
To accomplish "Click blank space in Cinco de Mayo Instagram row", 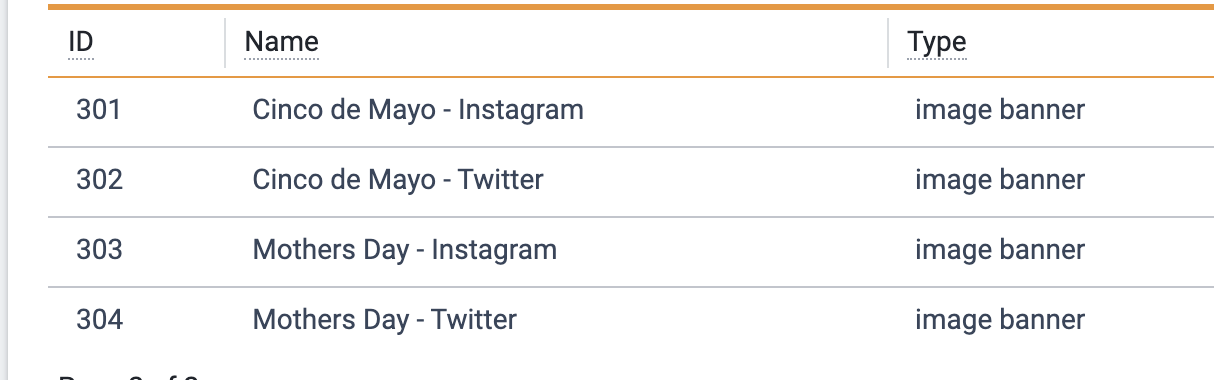I will (740, 109).
